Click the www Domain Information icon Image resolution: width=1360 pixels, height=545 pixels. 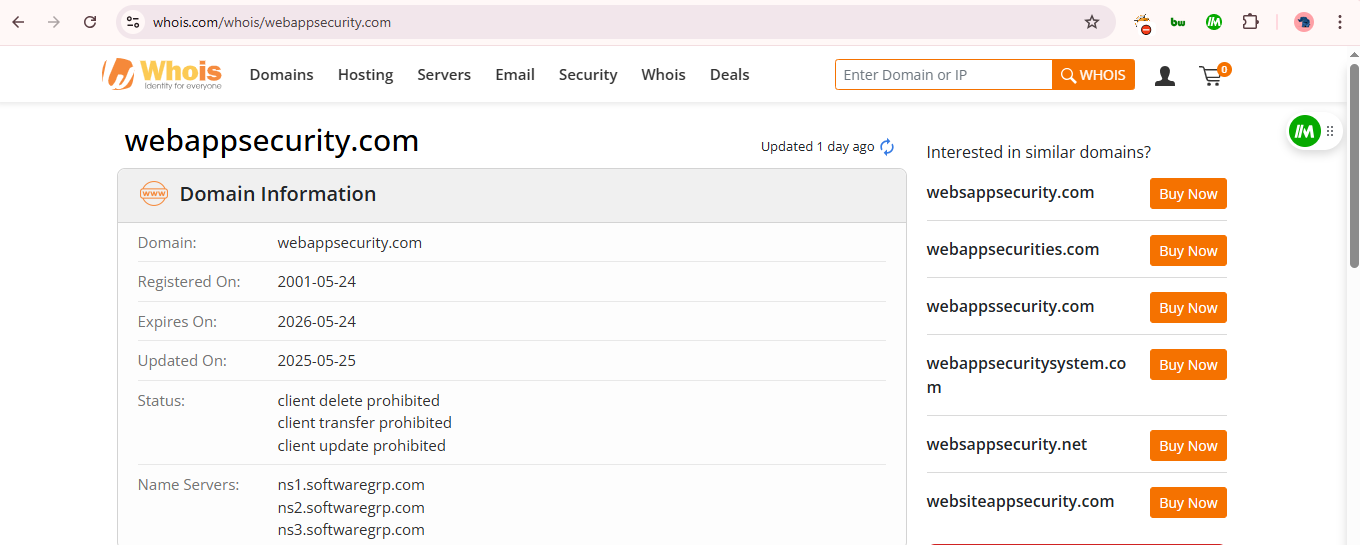coord(153,194)
